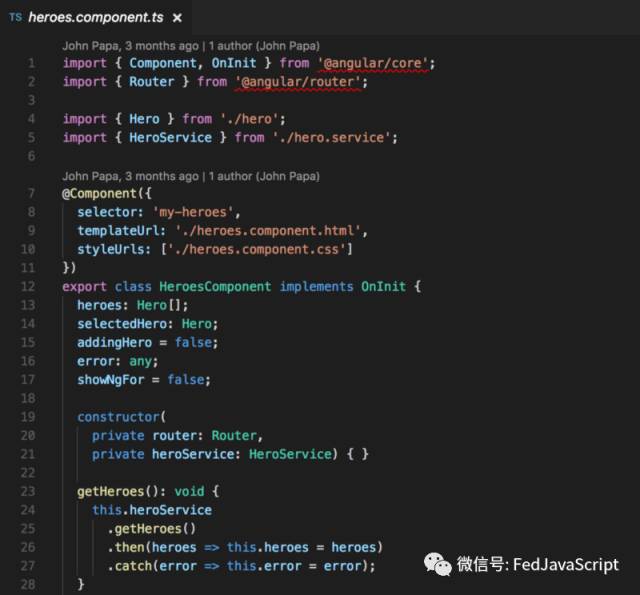Click the HeroService identifier on line 5
The height and width of the screenshot is (595, 640).
tap(170, 138)
